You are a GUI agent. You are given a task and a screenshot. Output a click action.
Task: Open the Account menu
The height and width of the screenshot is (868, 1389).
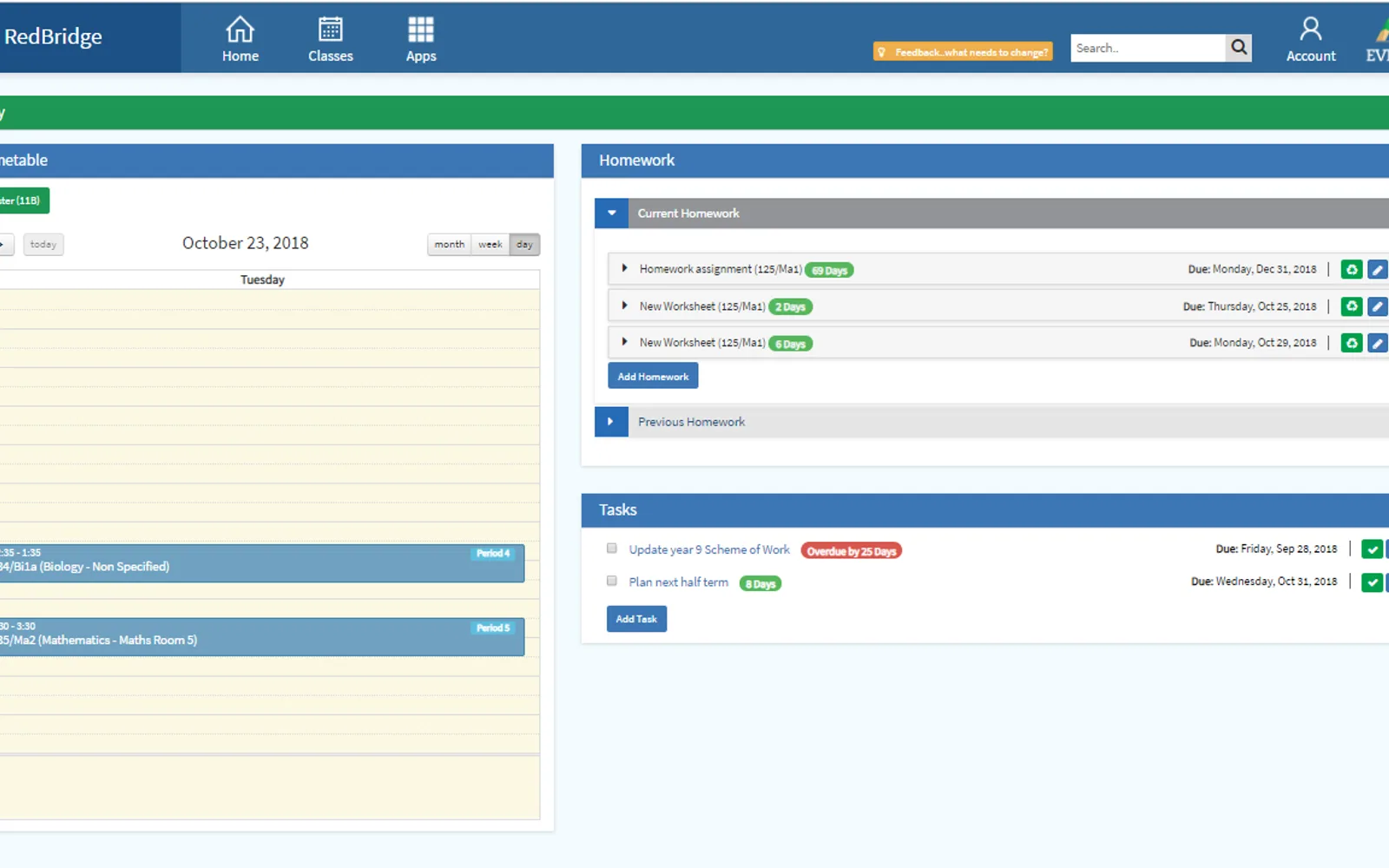tap(1311, 39)
